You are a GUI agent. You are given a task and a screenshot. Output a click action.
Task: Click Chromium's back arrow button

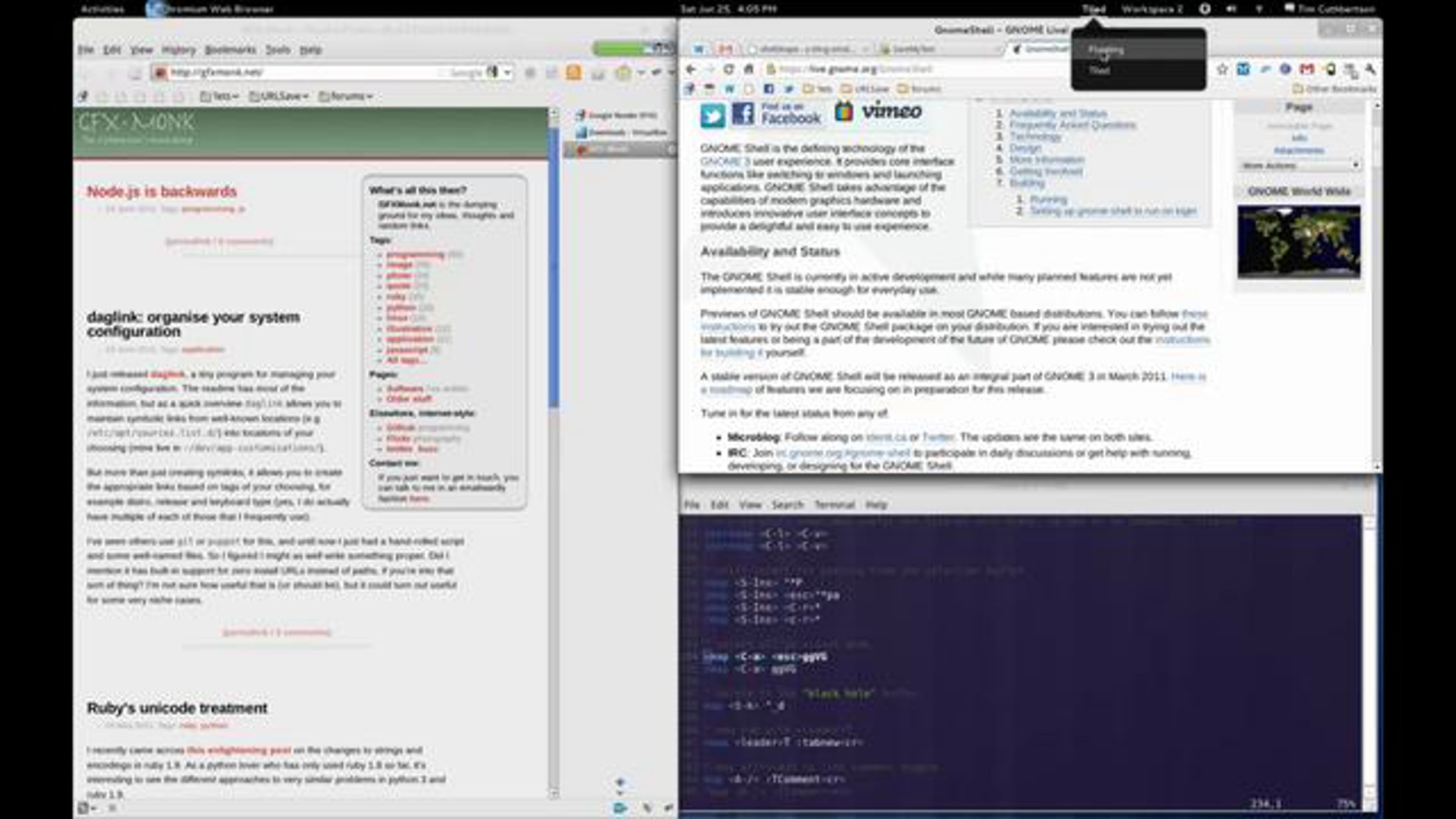tap(690, 69)
